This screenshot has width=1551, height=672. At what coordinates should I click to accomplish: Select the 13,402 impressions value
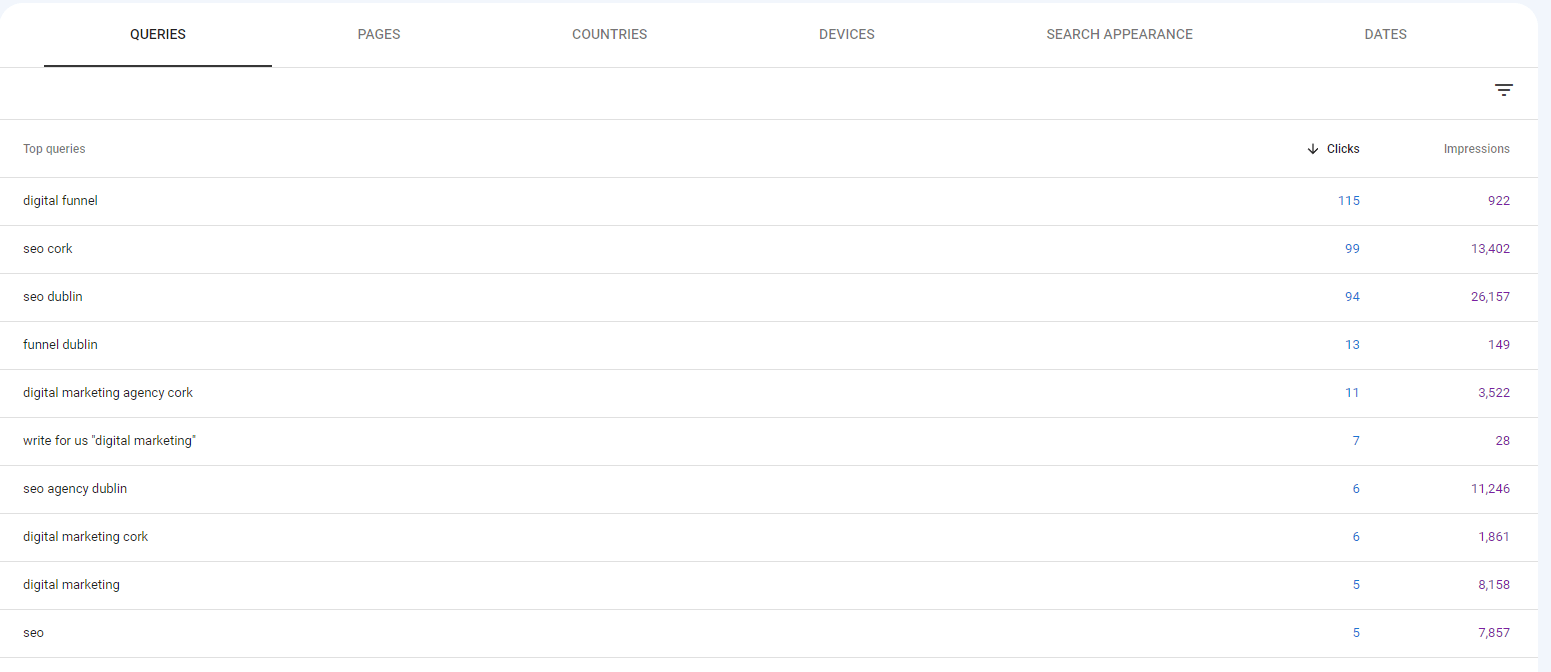pyautogui.click(x=1490, y=249)
